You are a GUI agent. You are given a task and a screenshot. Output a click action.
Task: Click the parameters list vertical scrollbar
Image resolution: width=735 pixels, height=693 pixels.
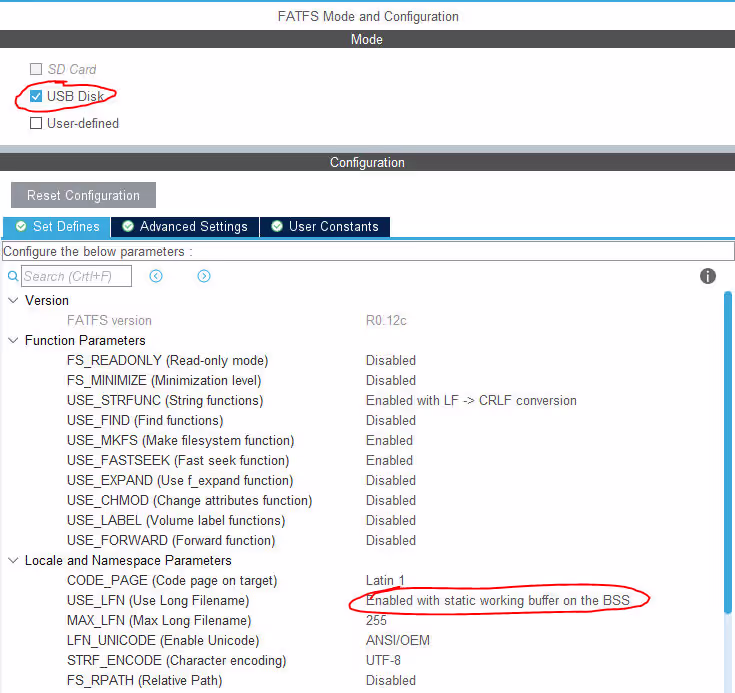pos(728,452)
